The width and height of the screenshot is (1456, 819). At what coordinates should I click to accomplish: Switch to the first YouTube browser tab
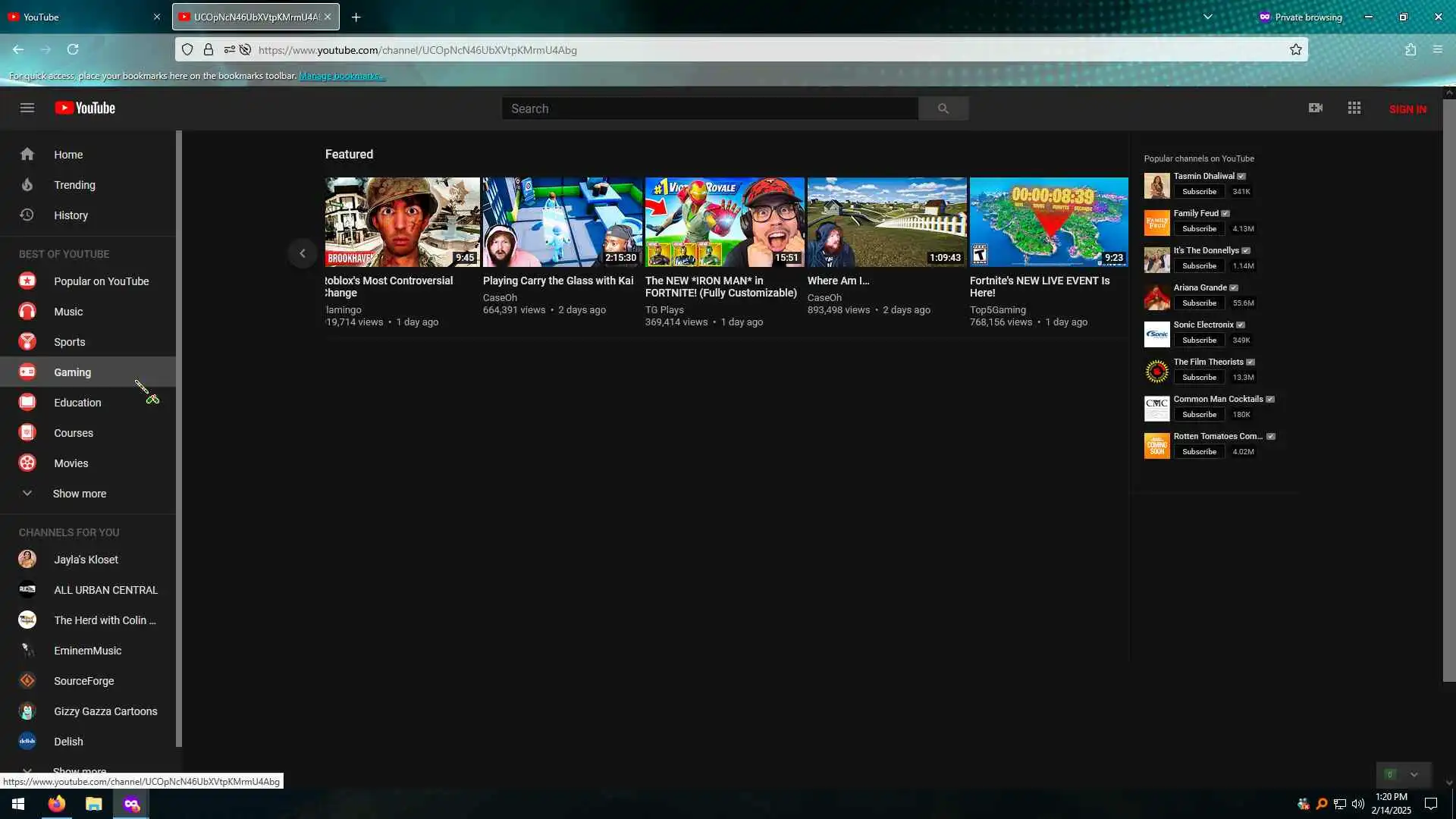(x=76, y=17)
